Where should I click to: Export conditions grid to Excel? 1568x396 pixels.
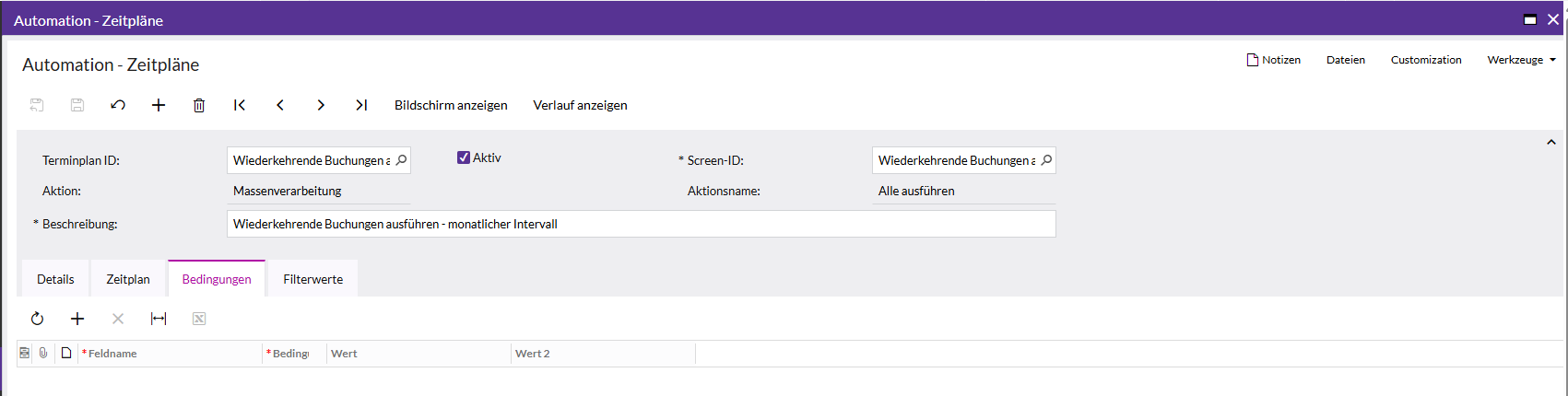(x=199, y=319)
